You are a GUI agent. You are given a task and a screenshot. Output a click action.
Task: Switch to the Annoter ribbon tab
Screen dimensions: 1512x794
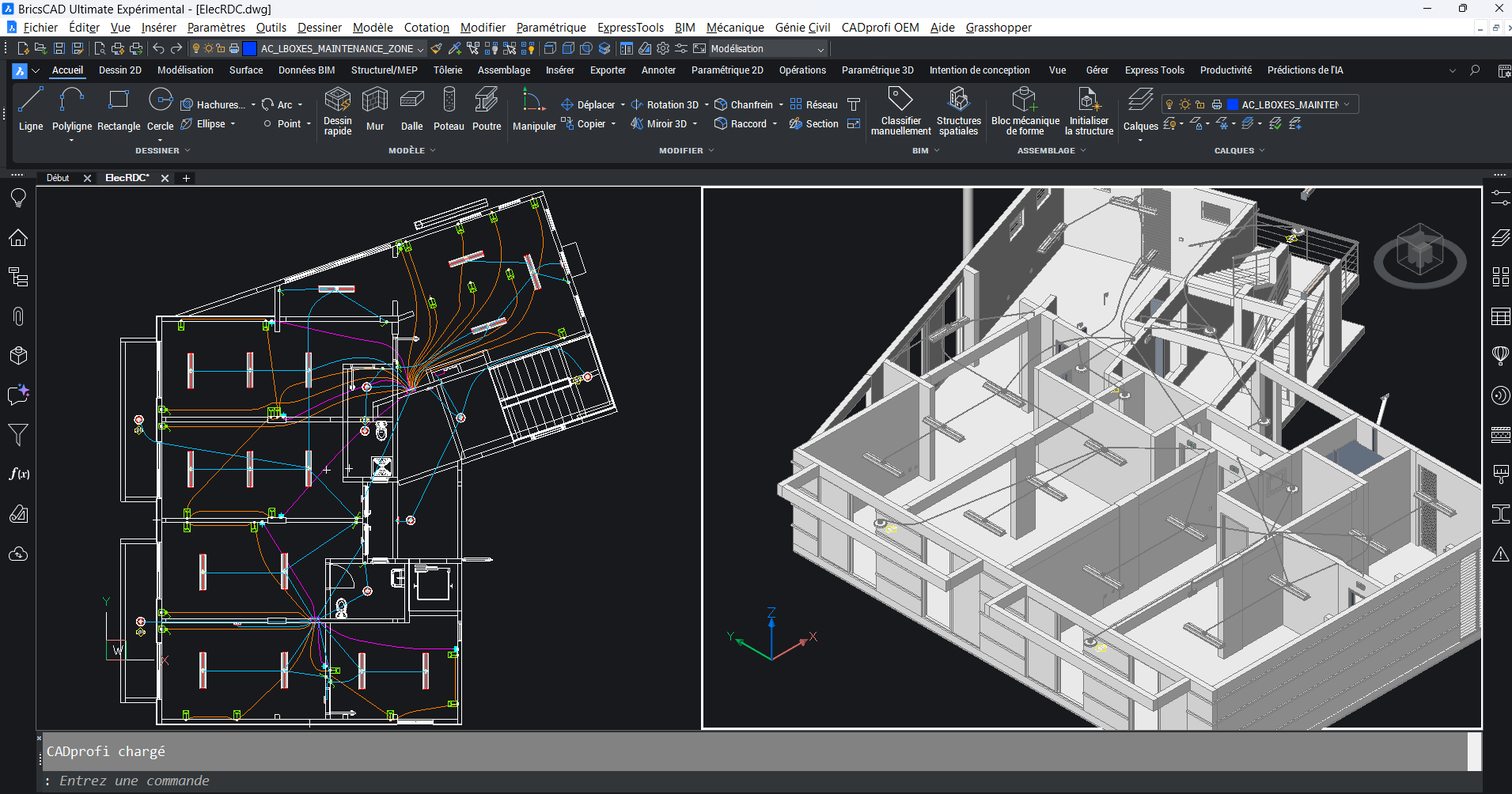pos(658,70)
